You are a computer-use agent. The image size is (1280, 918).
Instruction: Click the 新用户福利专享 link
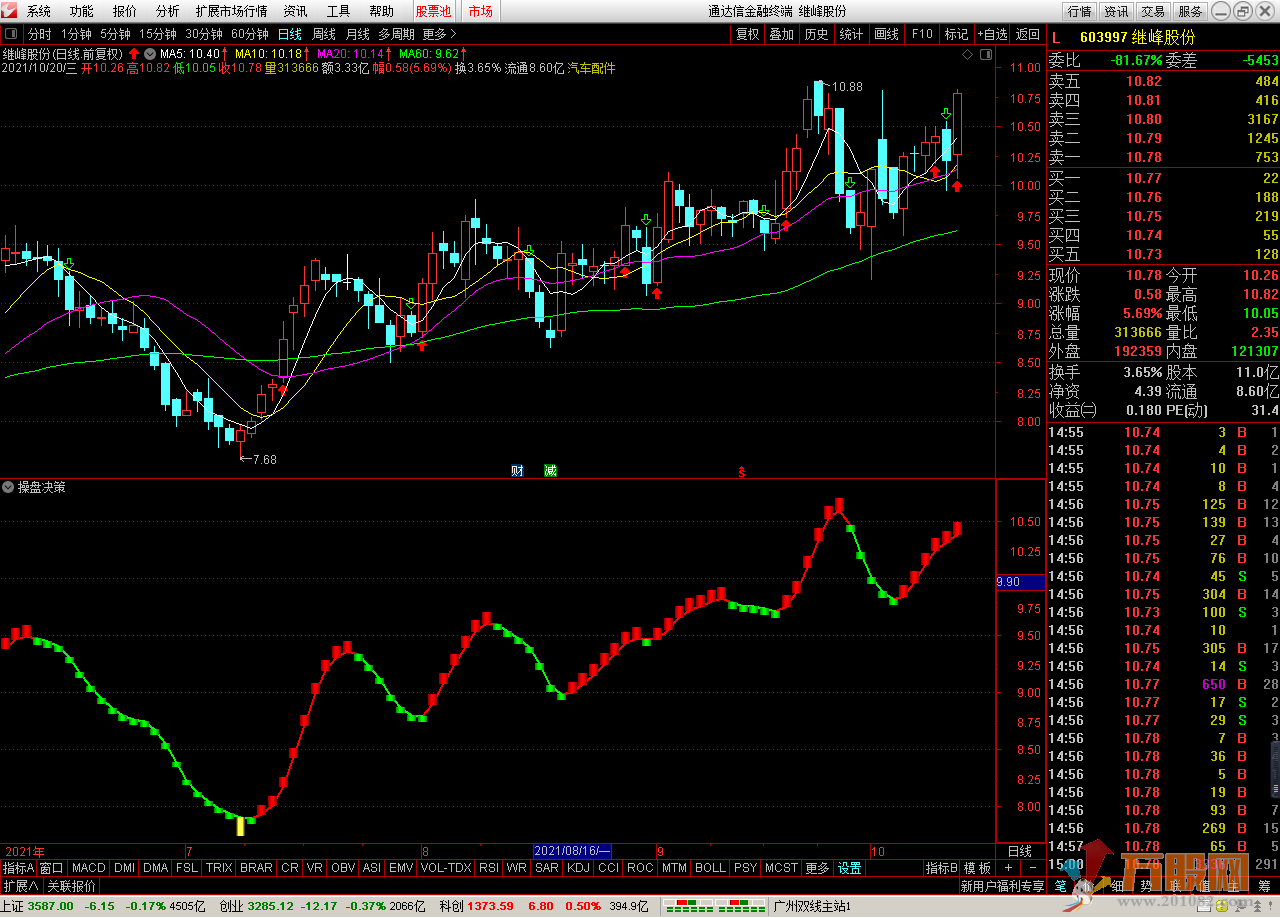1002,886
